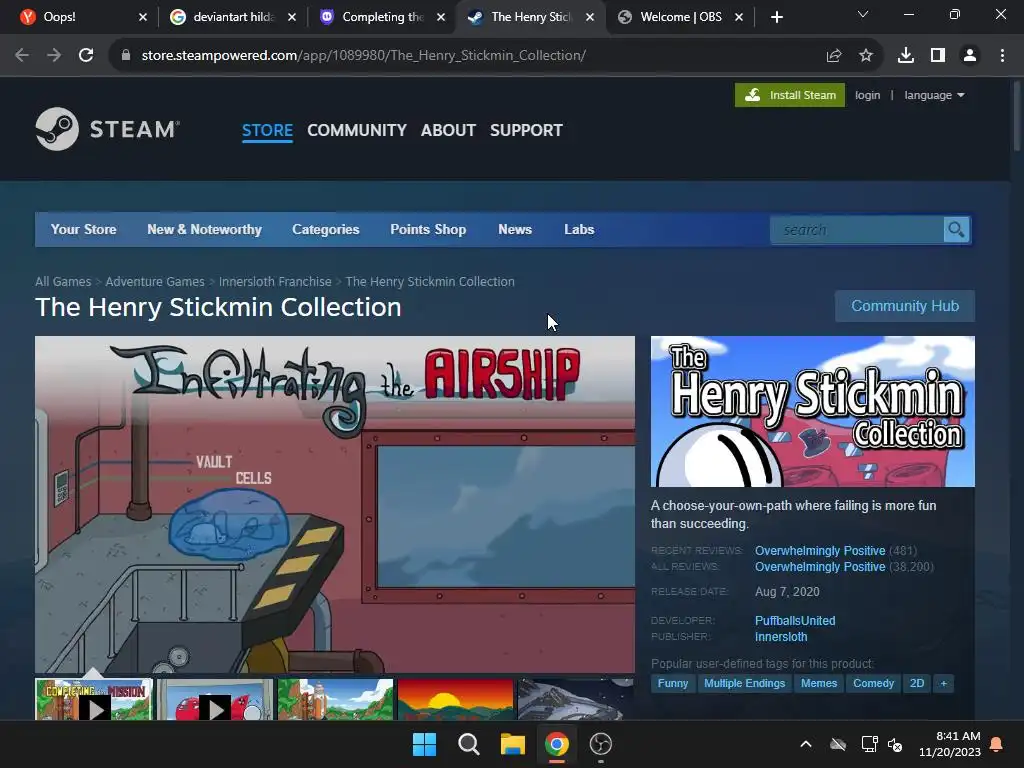Open the tab search chevron

[x=863, y=14]
